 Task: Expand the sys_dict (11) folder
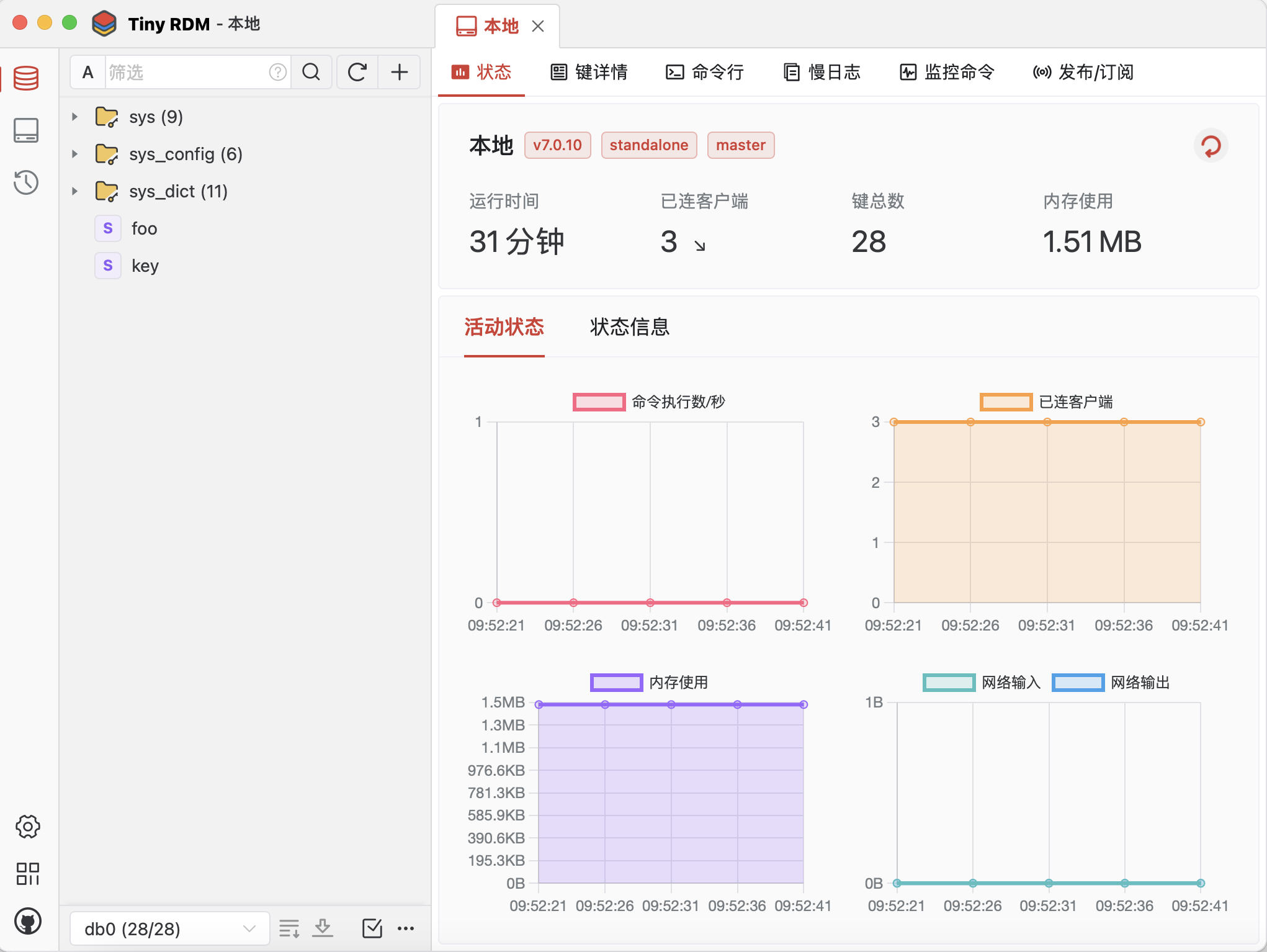pyautogui.click(x=75, y=191)
